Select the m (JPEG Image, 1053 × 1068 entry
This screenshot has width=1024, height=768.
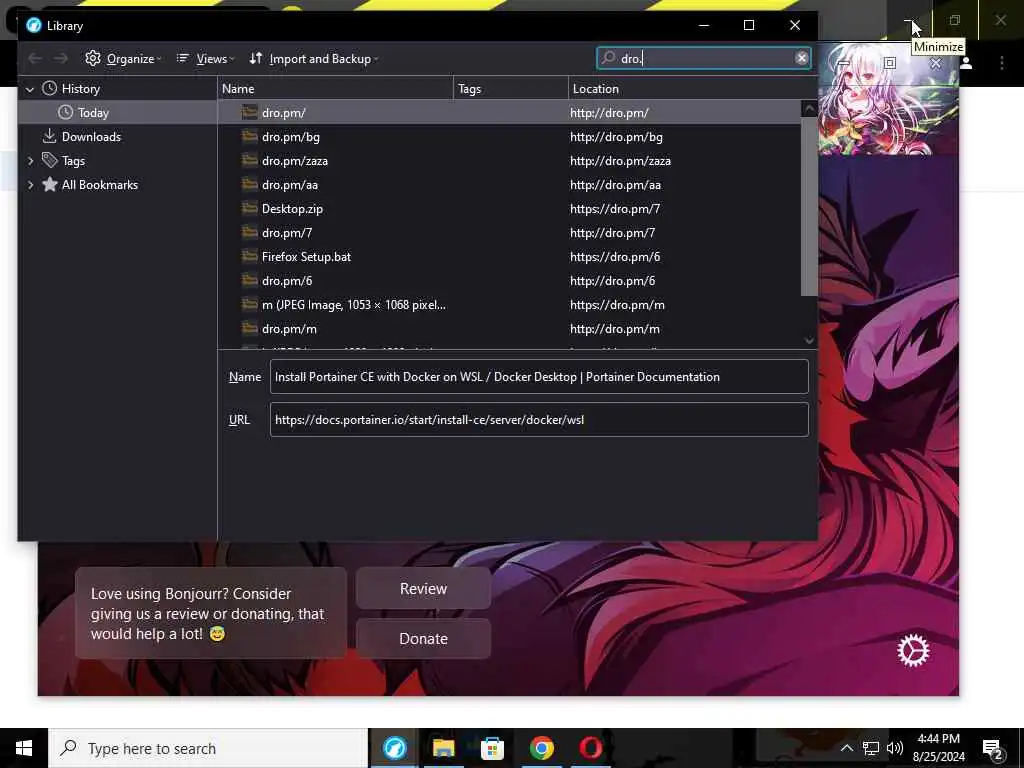[509, 305]
